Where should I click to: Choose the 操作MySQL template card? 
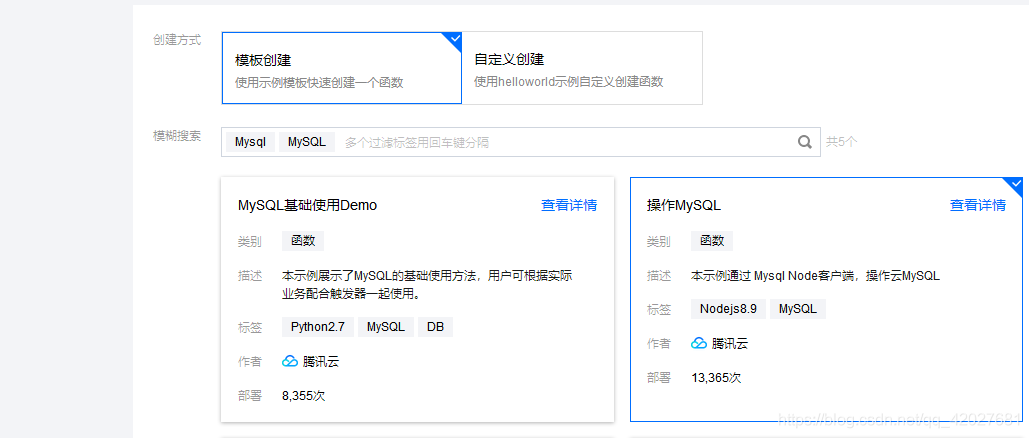(x=826, y=299)
